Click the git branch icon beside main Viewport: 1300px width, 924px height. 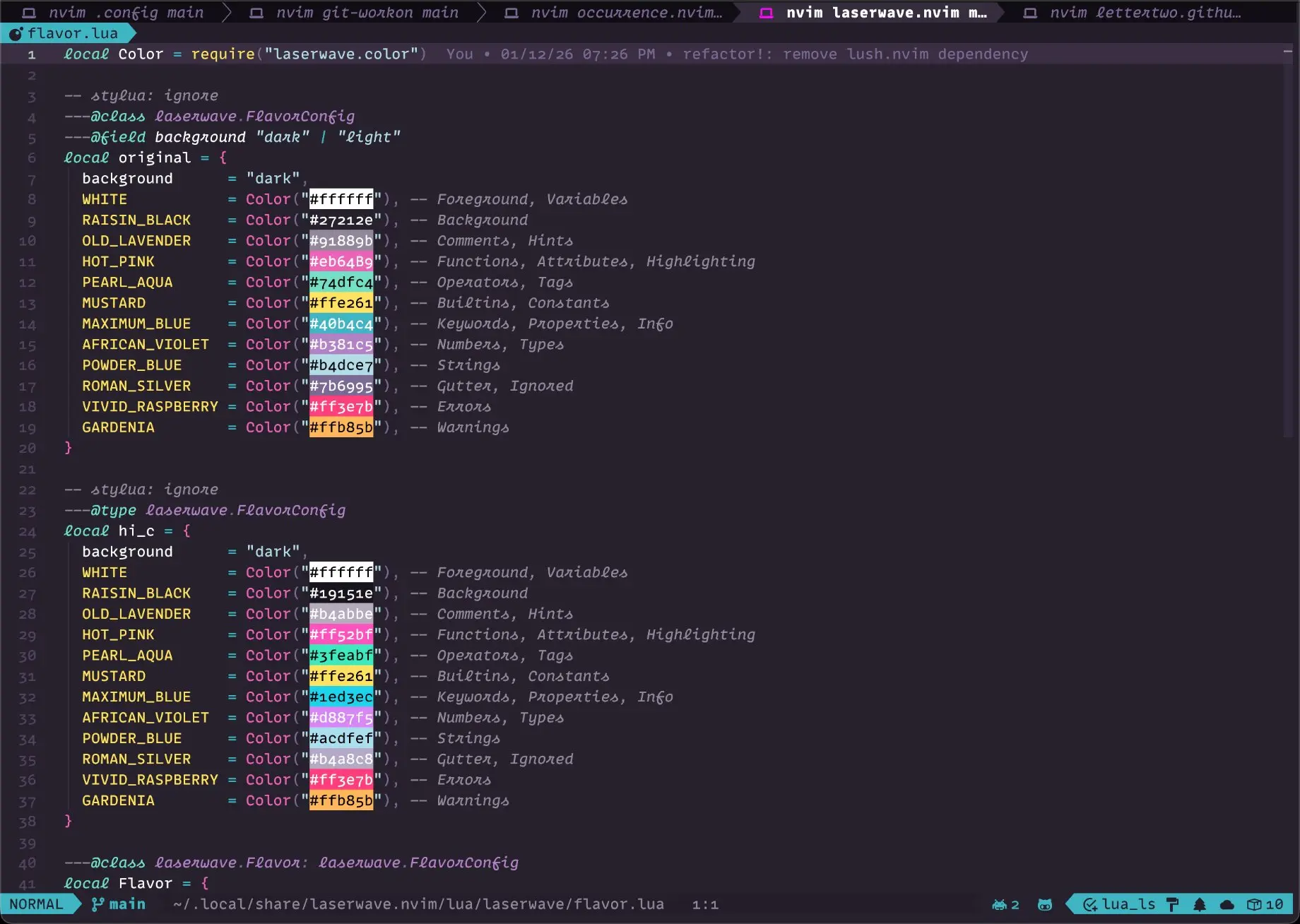(97, 904)
